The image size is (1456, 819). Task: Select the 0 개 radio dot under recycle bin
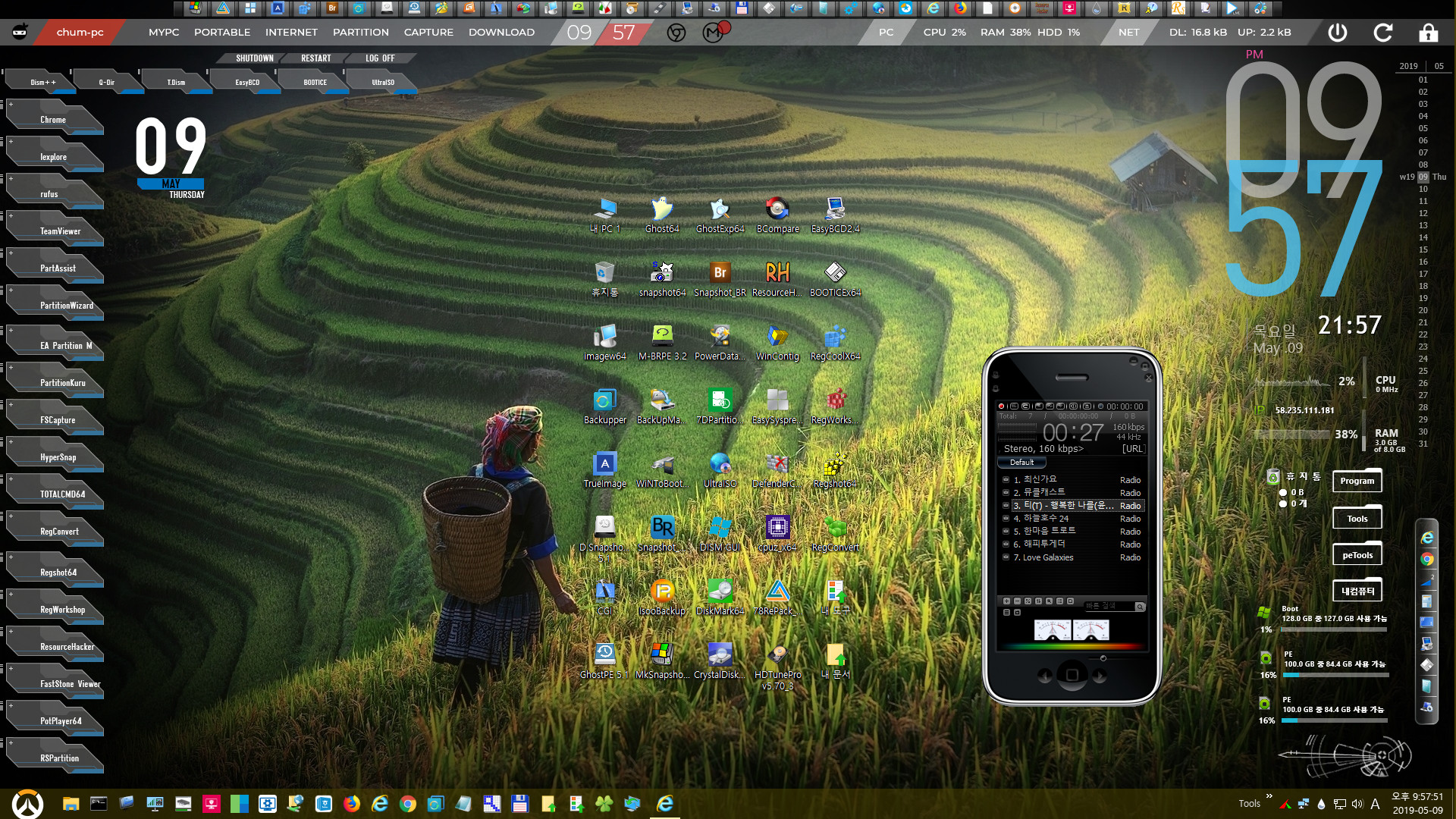coord(1283,504)
